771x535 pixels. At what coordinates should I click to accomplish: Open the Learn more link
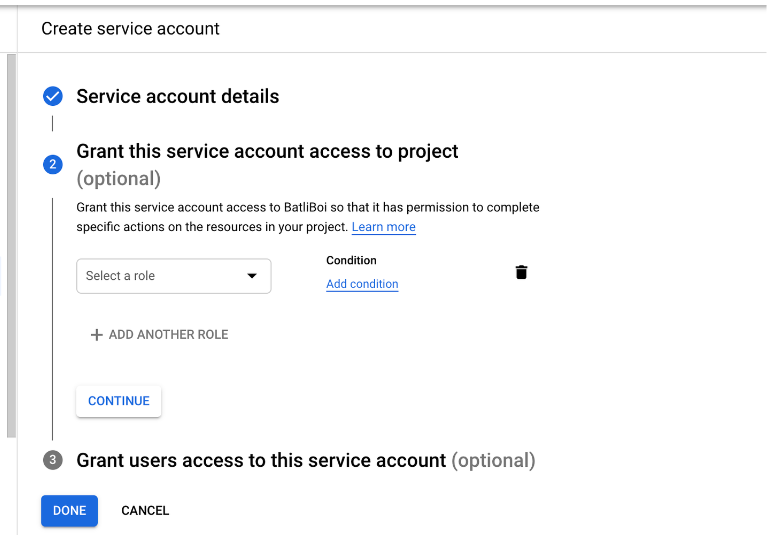tap(383, 227)
